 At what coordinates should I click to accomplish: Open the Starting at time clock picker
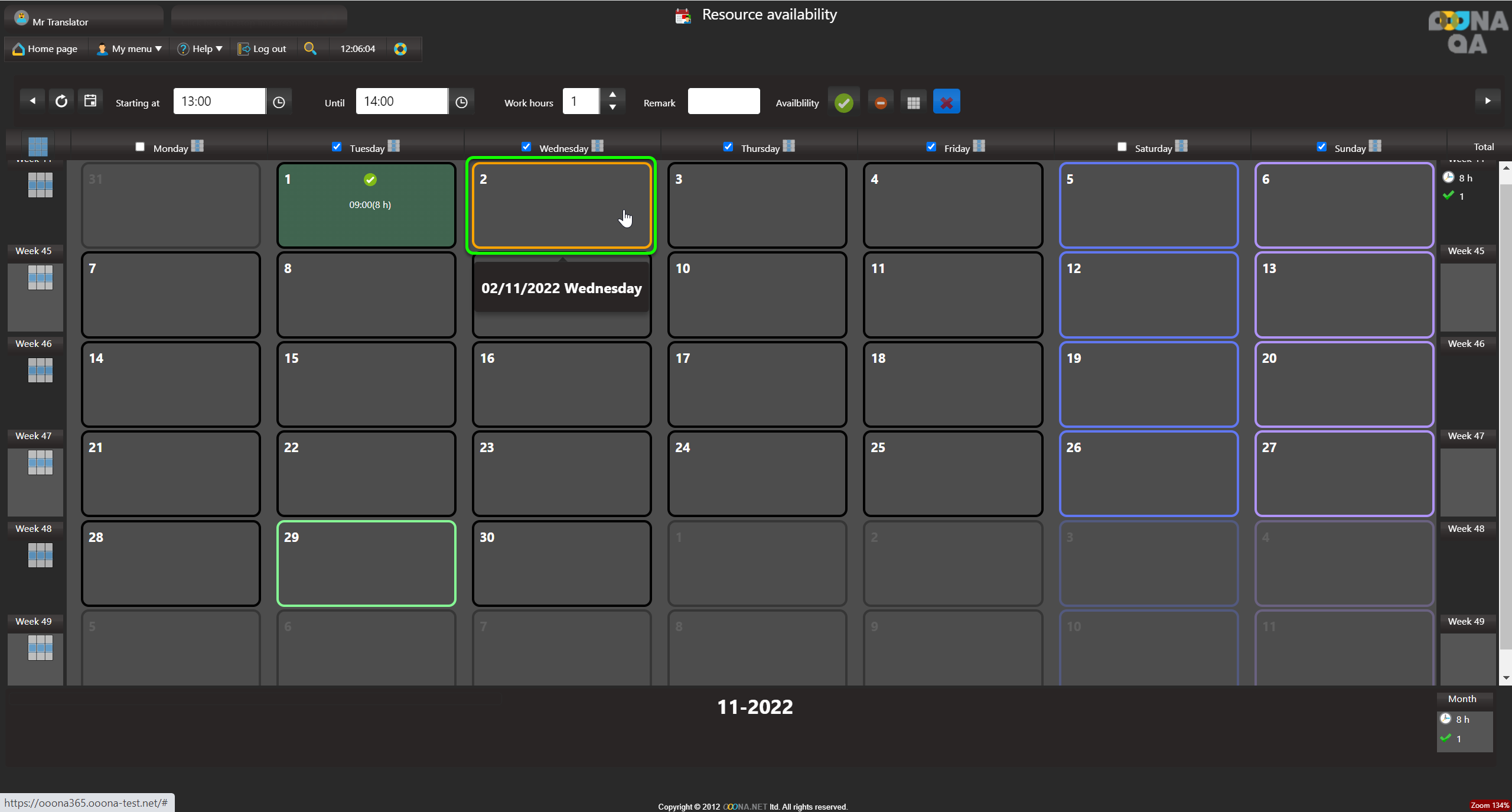click(x=279, y=102)
